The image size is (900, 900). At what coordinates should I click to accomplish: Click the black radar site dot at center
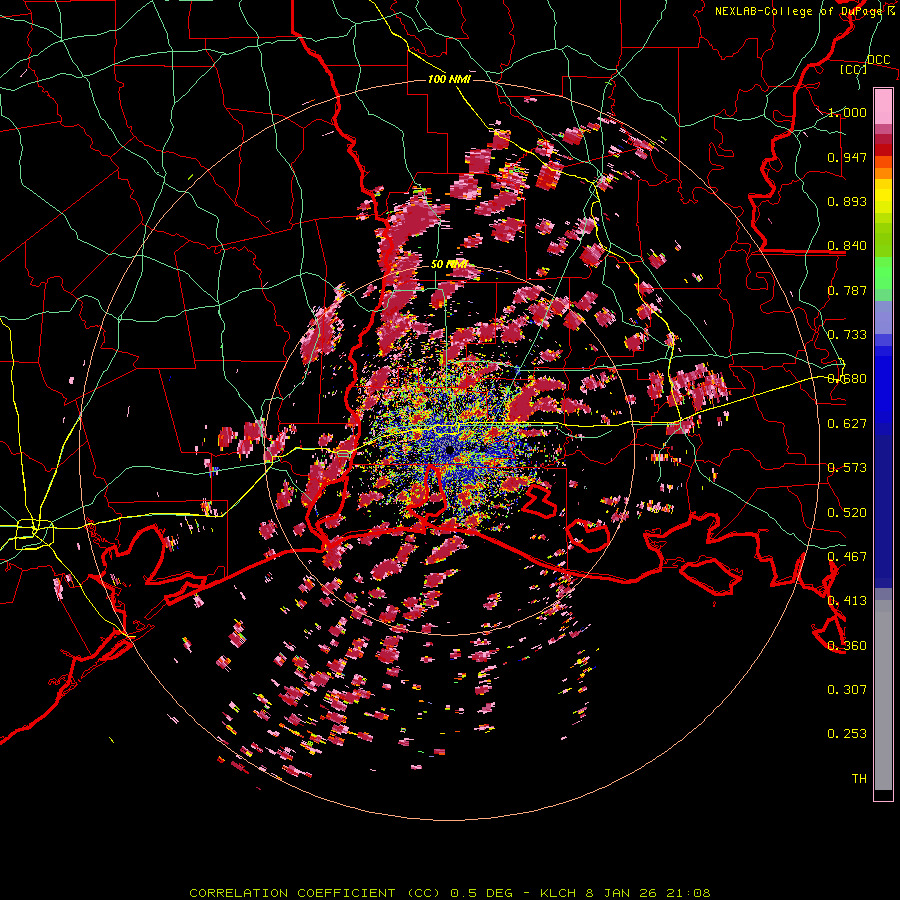[x=450, y=451]
